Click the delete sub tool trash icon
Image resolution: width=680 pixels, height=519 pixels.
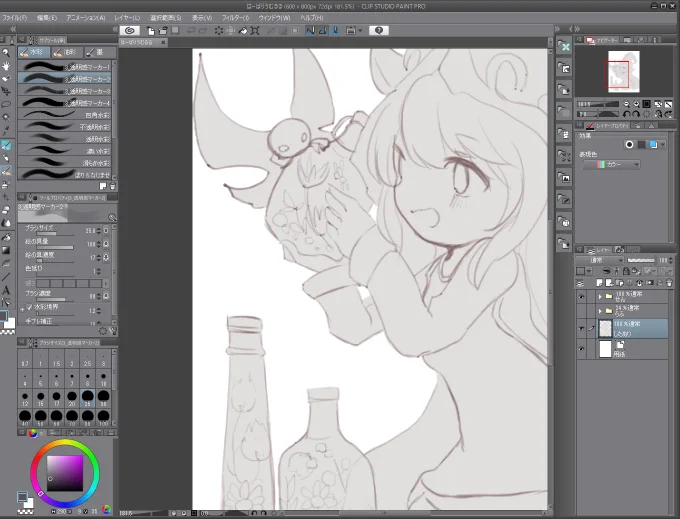(112, 186)
